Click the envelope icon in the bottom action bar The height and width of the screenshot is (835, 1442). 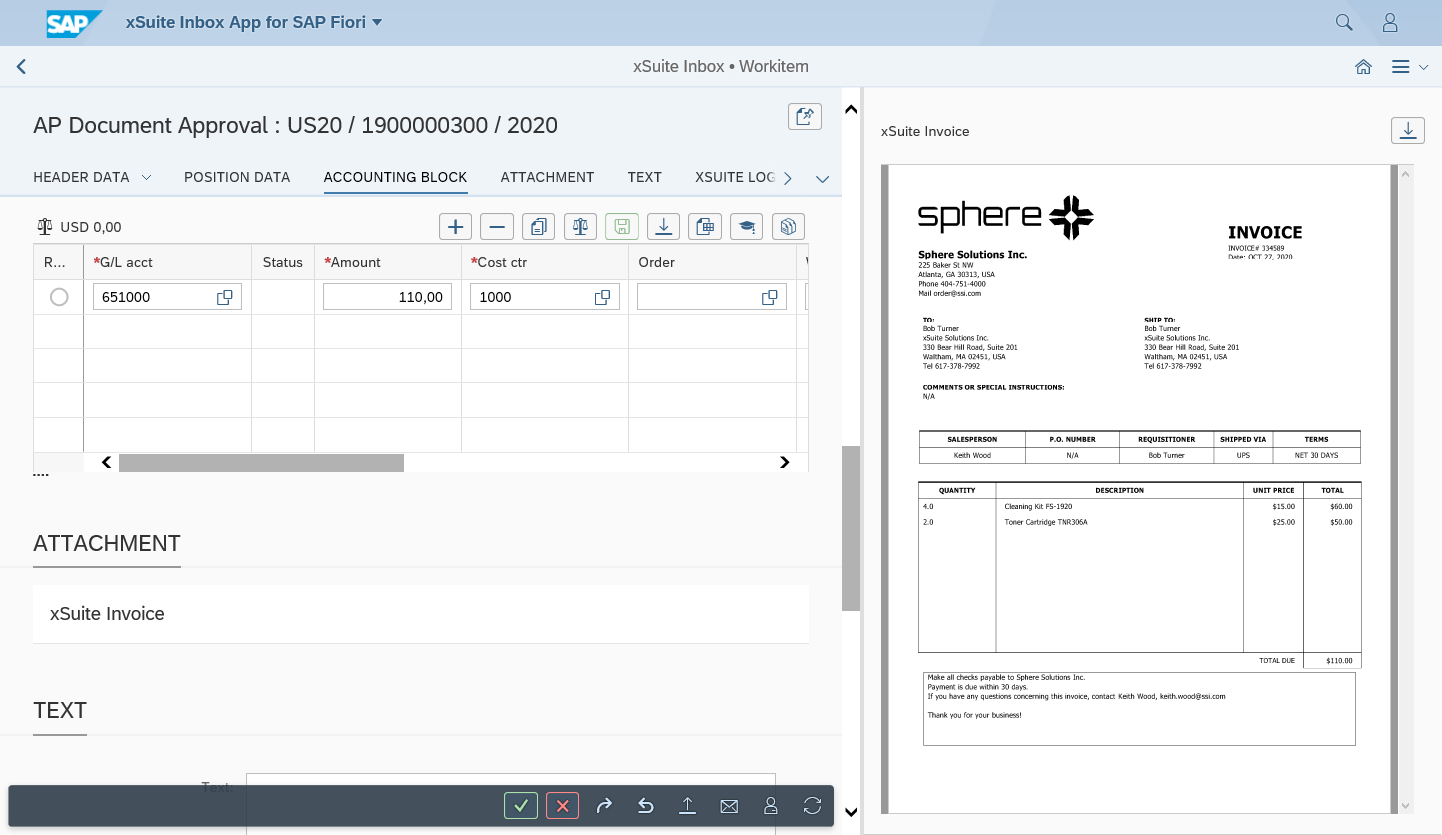click(x=729, y=806)
